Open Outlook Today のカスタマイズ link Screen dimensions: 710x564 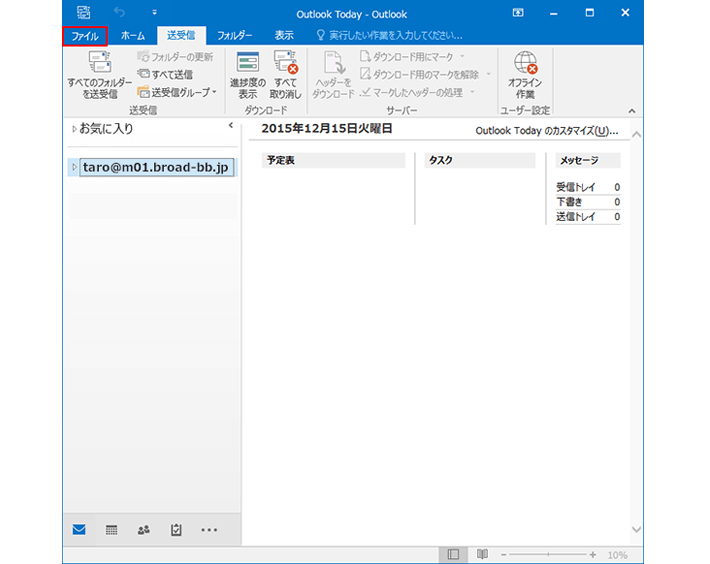(x=546, y=131)
